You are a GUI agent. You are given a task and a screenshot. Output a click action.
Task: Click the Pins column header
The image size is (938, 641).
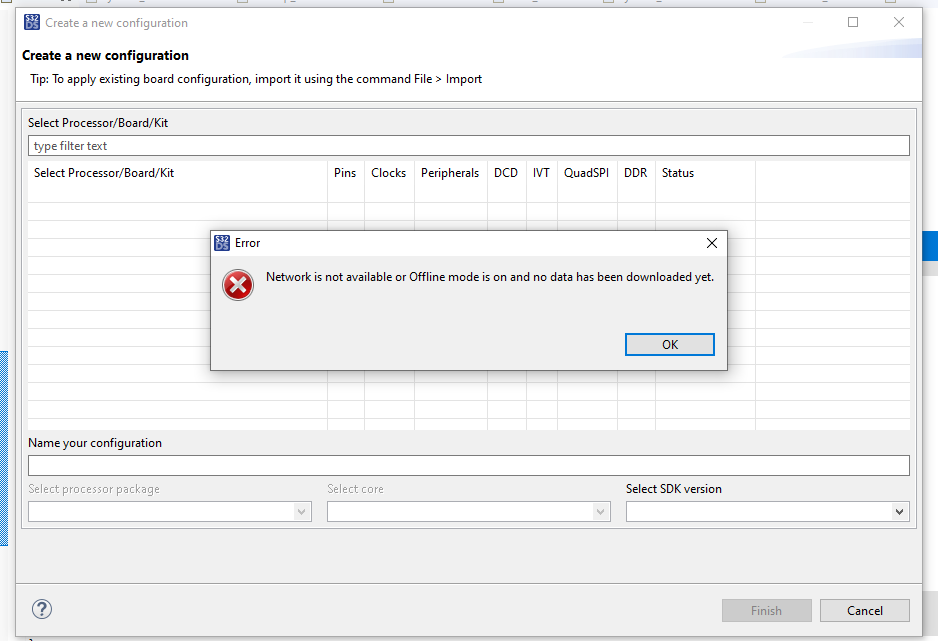[x=345, y=173]
